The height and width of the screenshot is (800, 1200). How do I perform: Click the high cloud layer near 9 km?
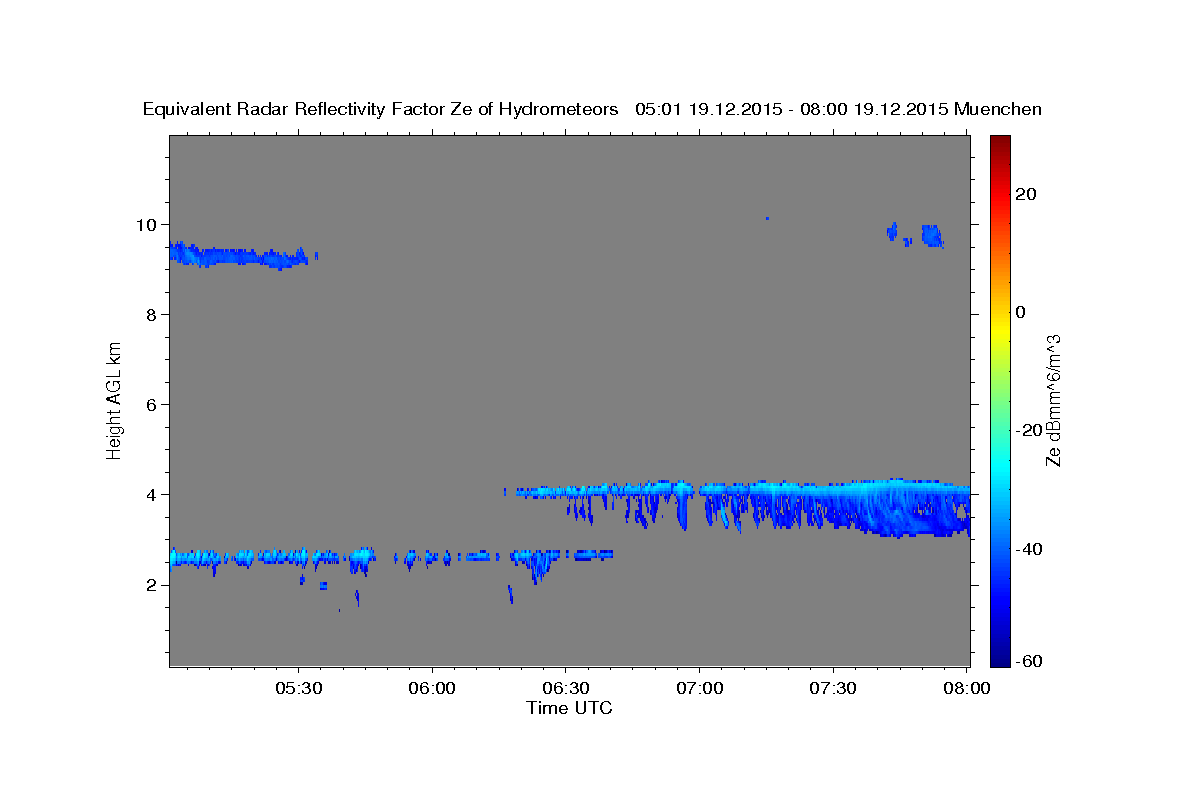tap(240, 255)
